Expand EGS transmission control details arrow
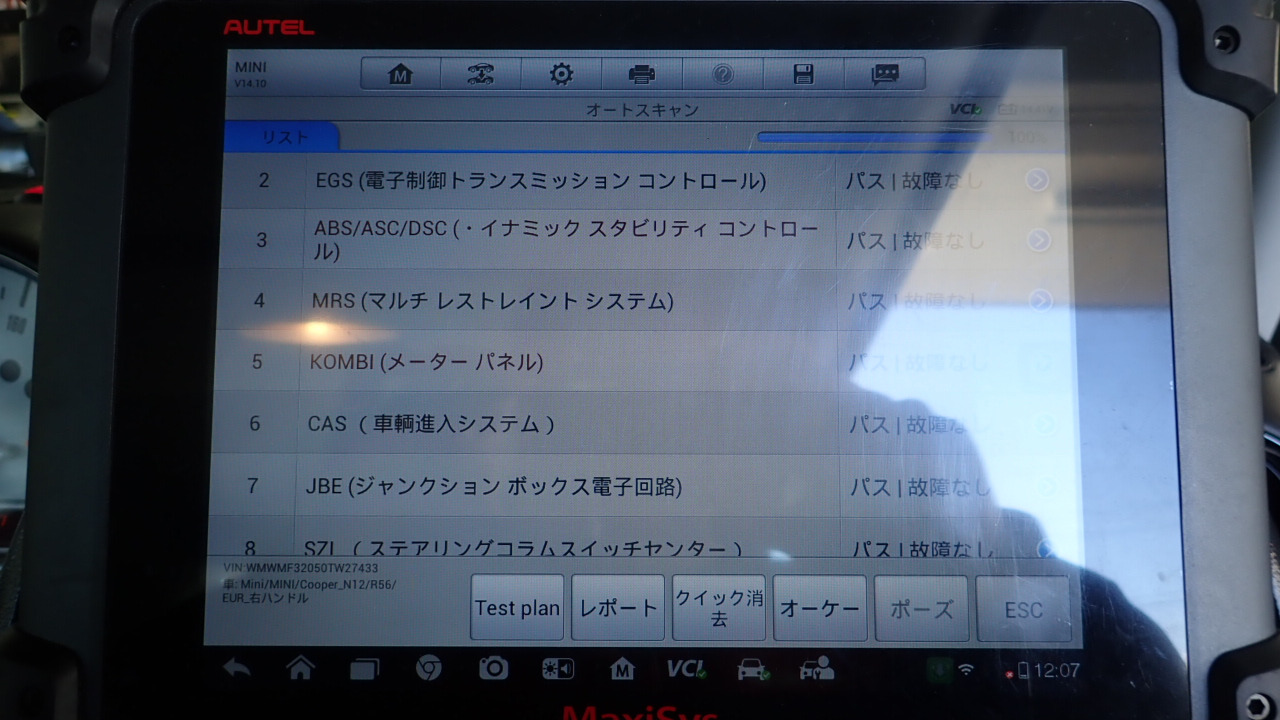Image resolution: width=1280 pixels, height=720 pixels. [x=1038, y=180]
